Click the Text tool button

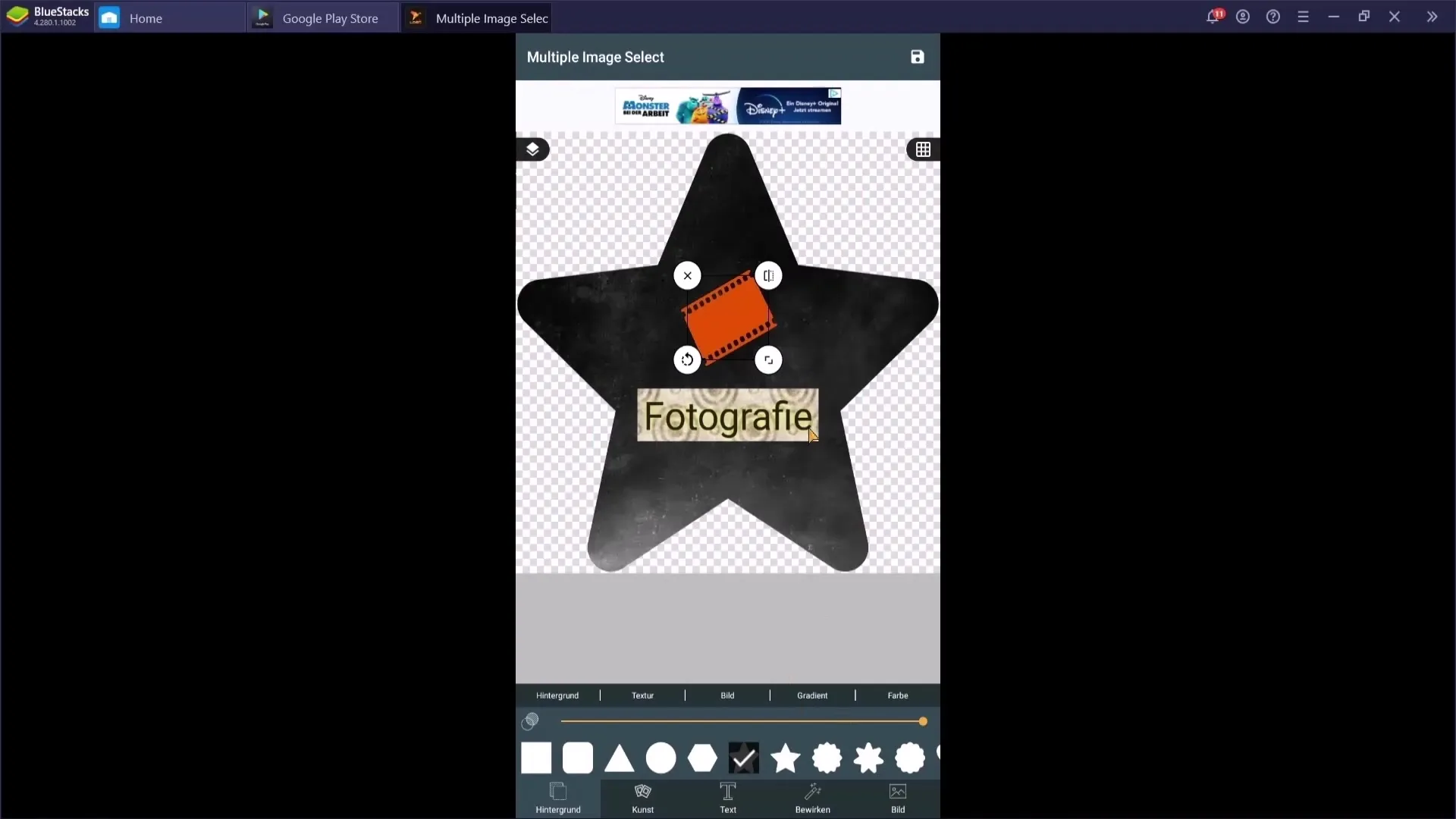[728, 797]
